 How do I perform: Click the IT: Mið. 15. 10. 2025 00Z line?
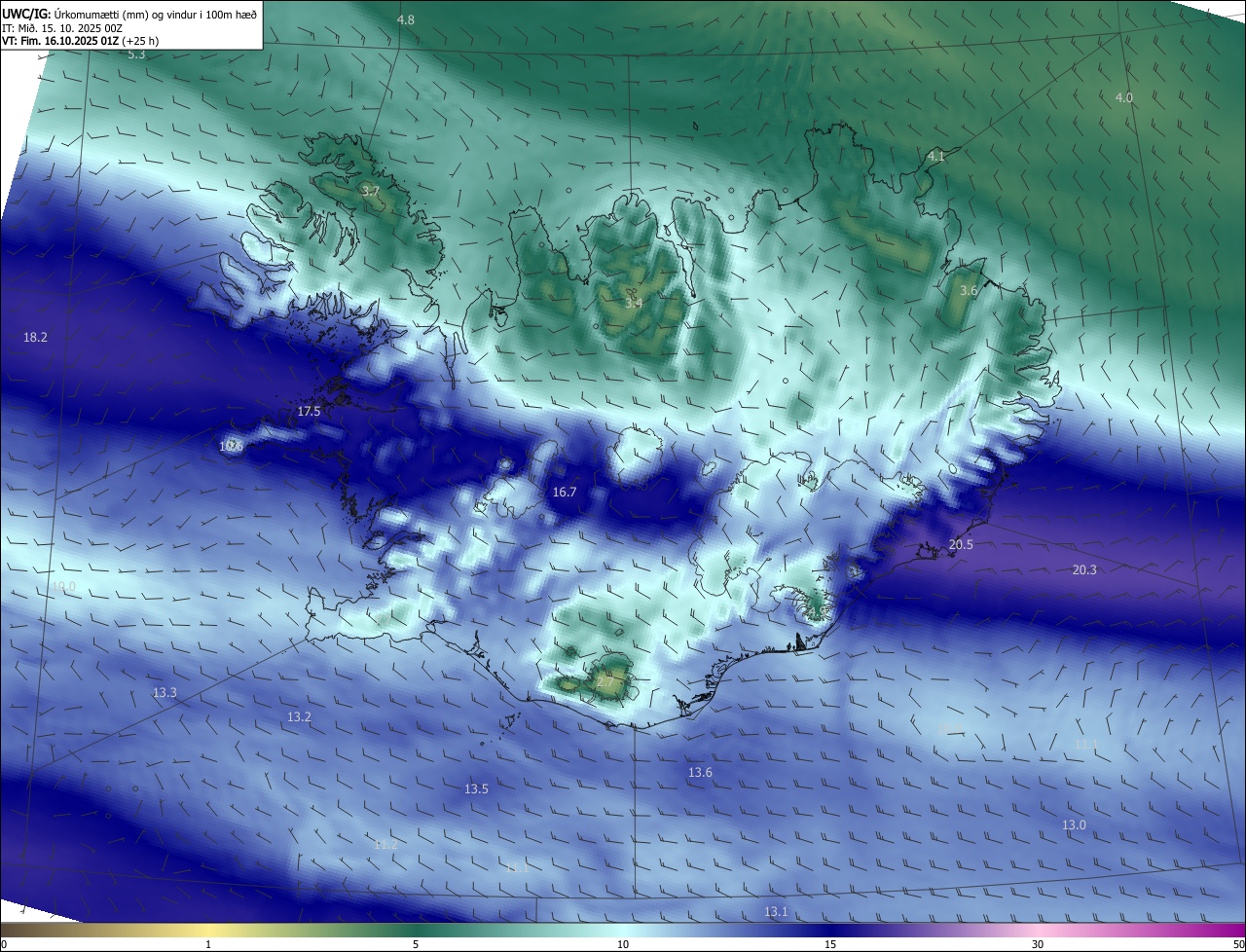click(61, 28)
